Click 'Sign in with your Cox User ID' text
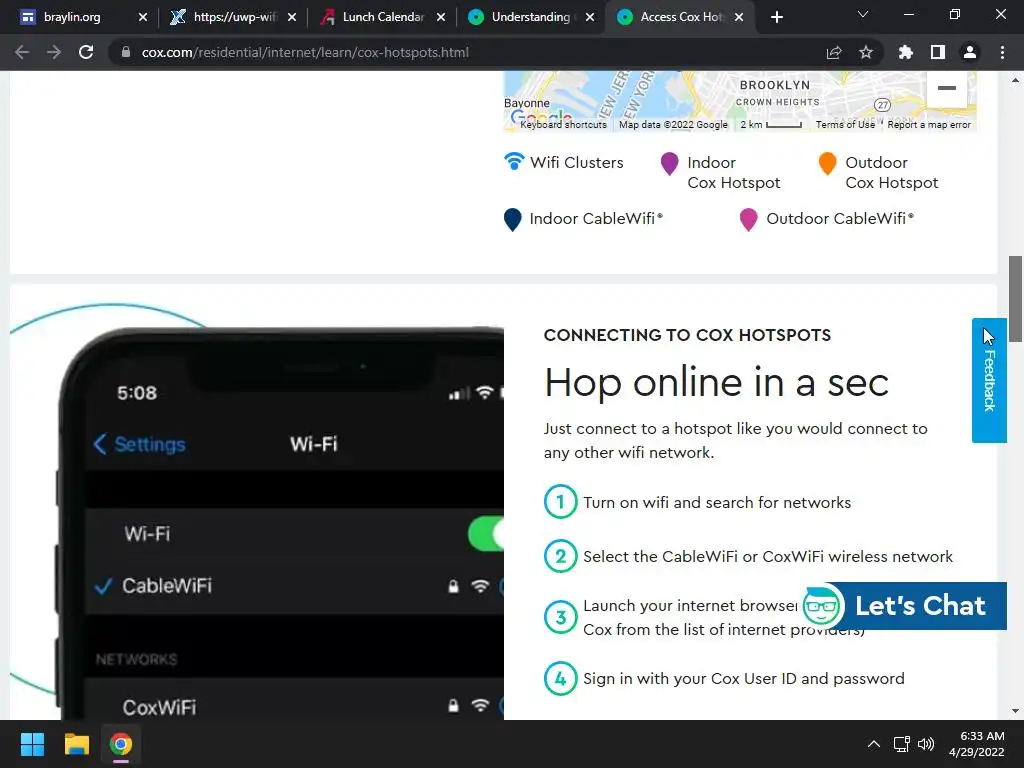The image size is (1024, 768). (743, 679)
